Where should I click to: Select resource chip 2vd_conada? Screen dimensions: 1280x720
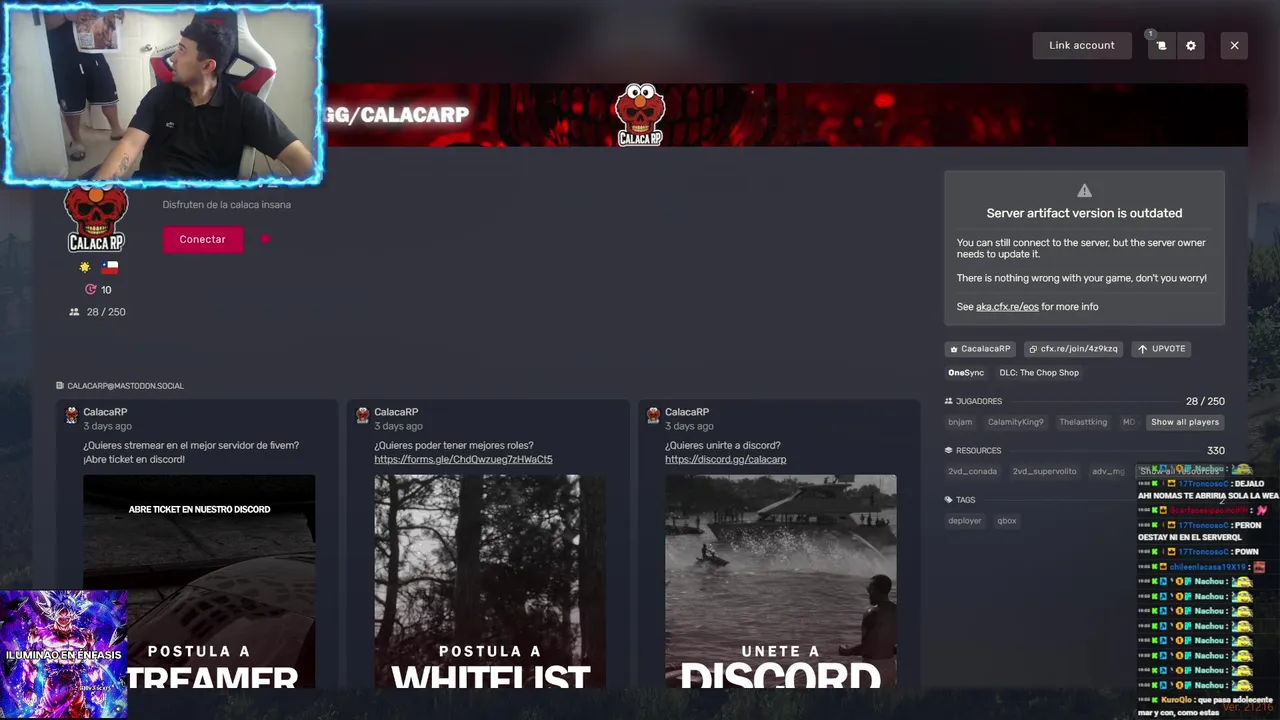pyautogui.click(x=972, y=471)
